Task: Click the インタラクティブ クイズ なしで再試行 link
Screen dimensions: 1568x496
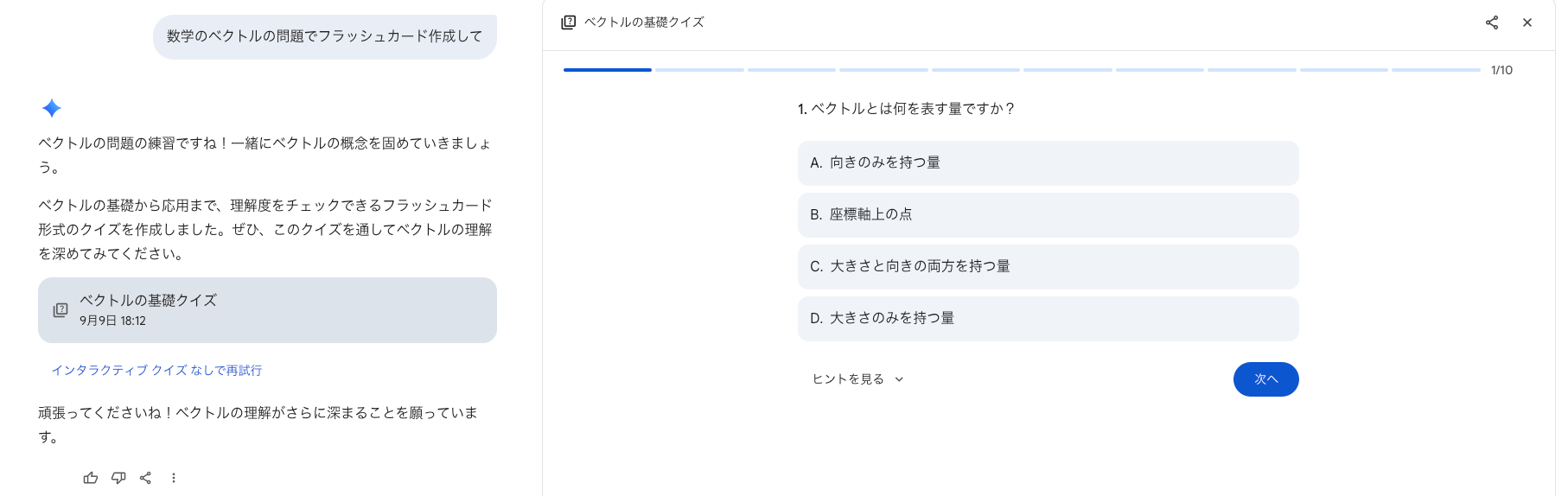Action: pos(156,370)
